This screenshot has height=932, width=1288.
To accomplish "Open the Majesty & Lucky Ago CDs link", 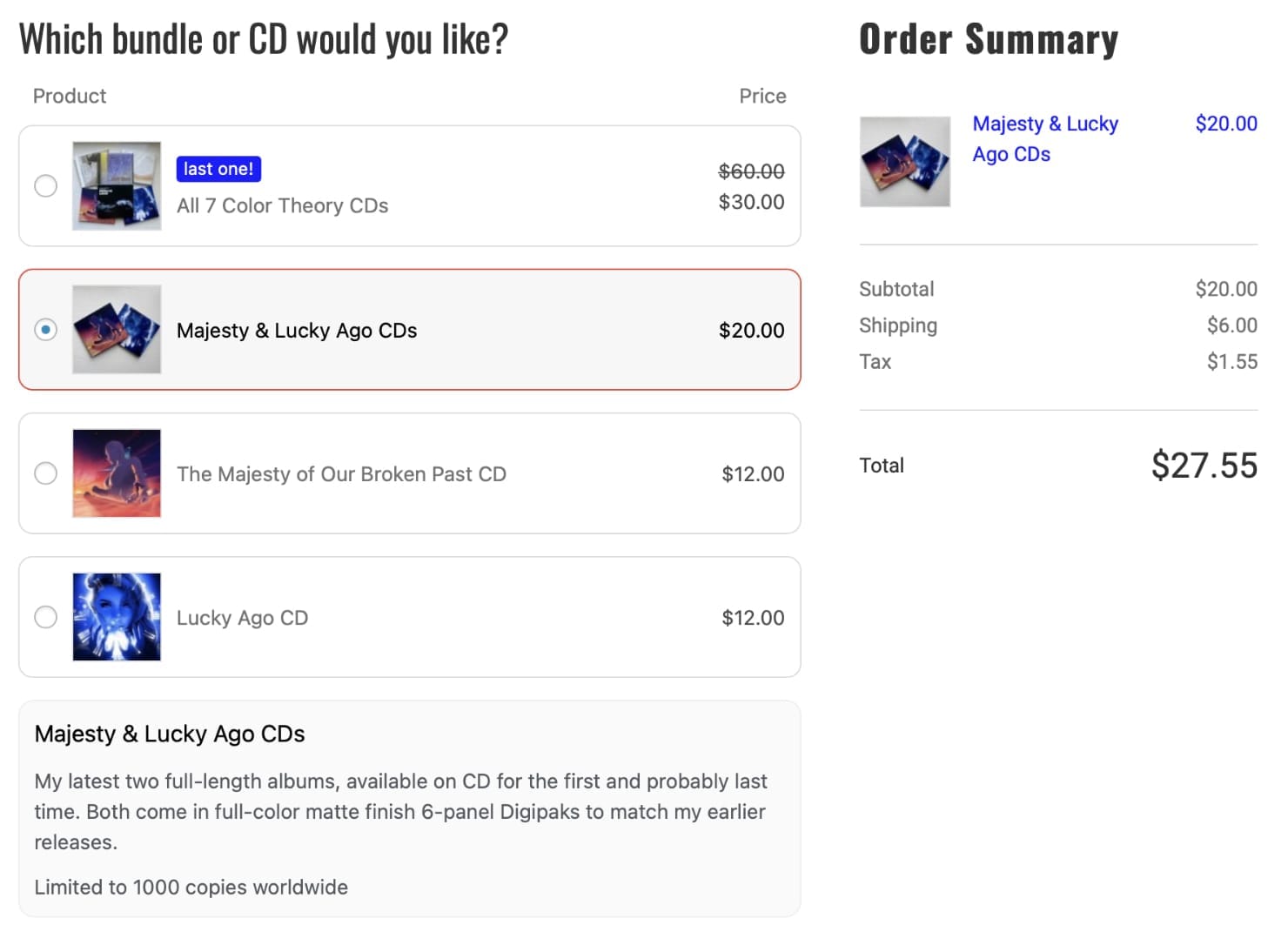I will tap(1045, 138).
